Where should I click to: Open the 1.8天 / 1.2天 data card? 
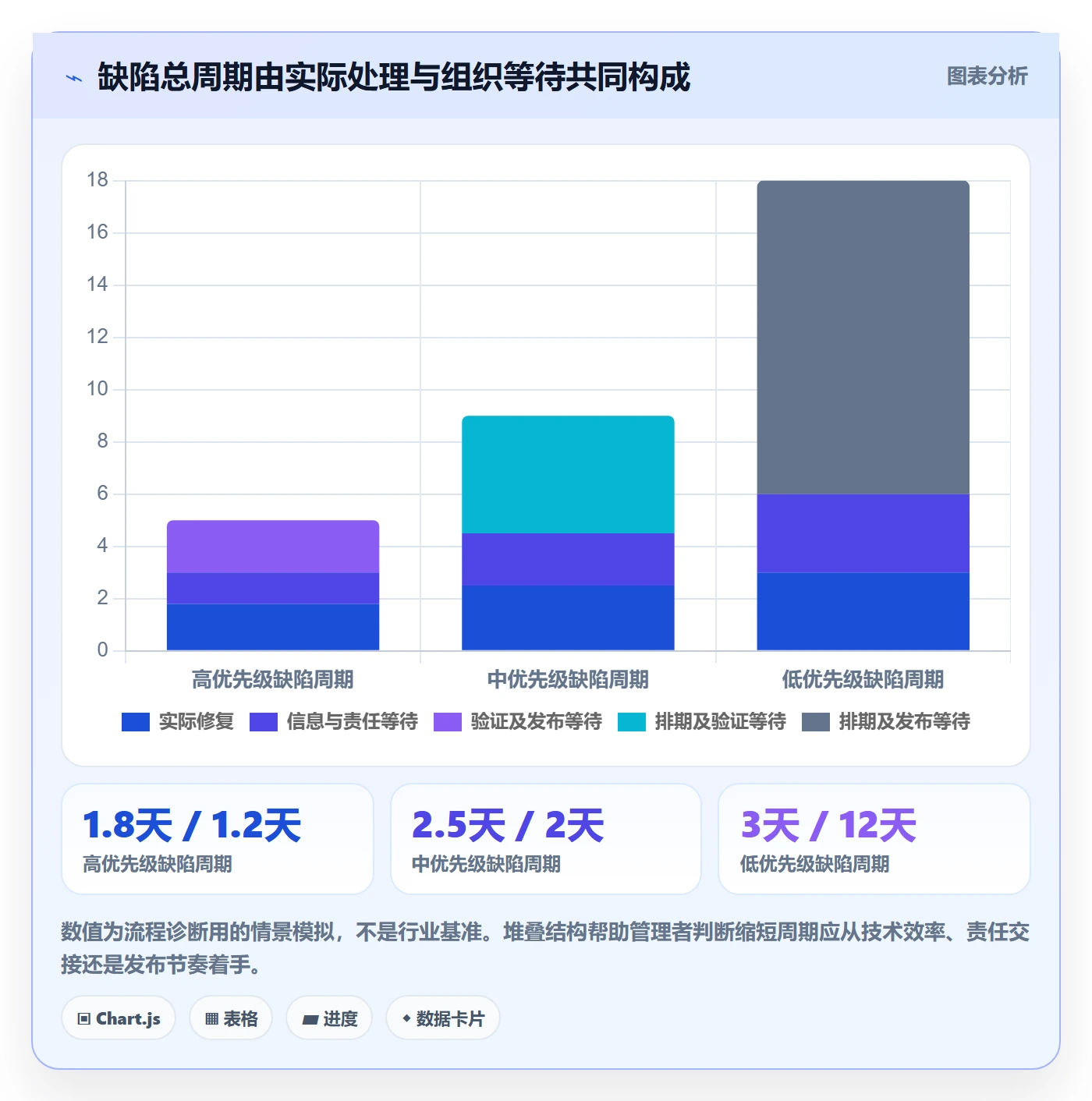coord(218,839)
